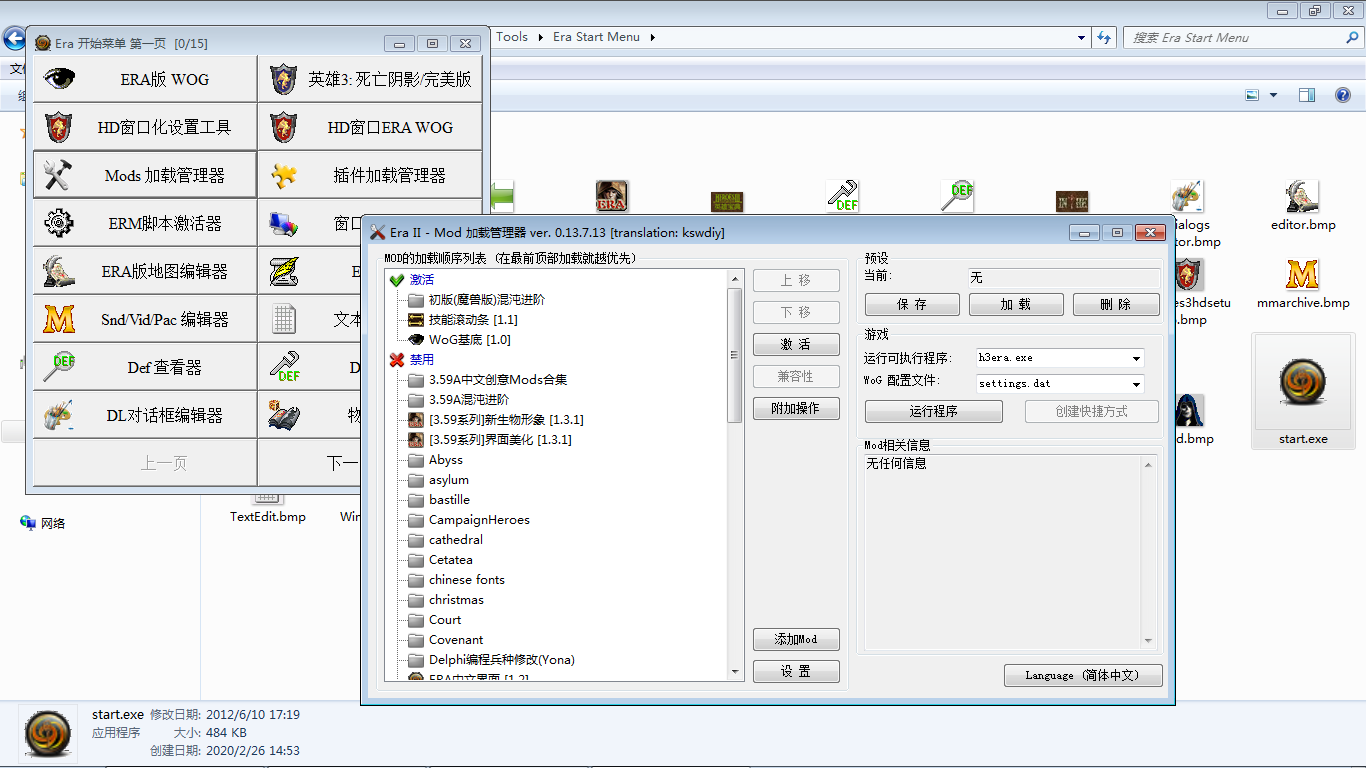Viewport: 1366px width, 768px height.
Task: Click the monitor icon in start menu
Action: pyautogui.click(x=284, y=223)
